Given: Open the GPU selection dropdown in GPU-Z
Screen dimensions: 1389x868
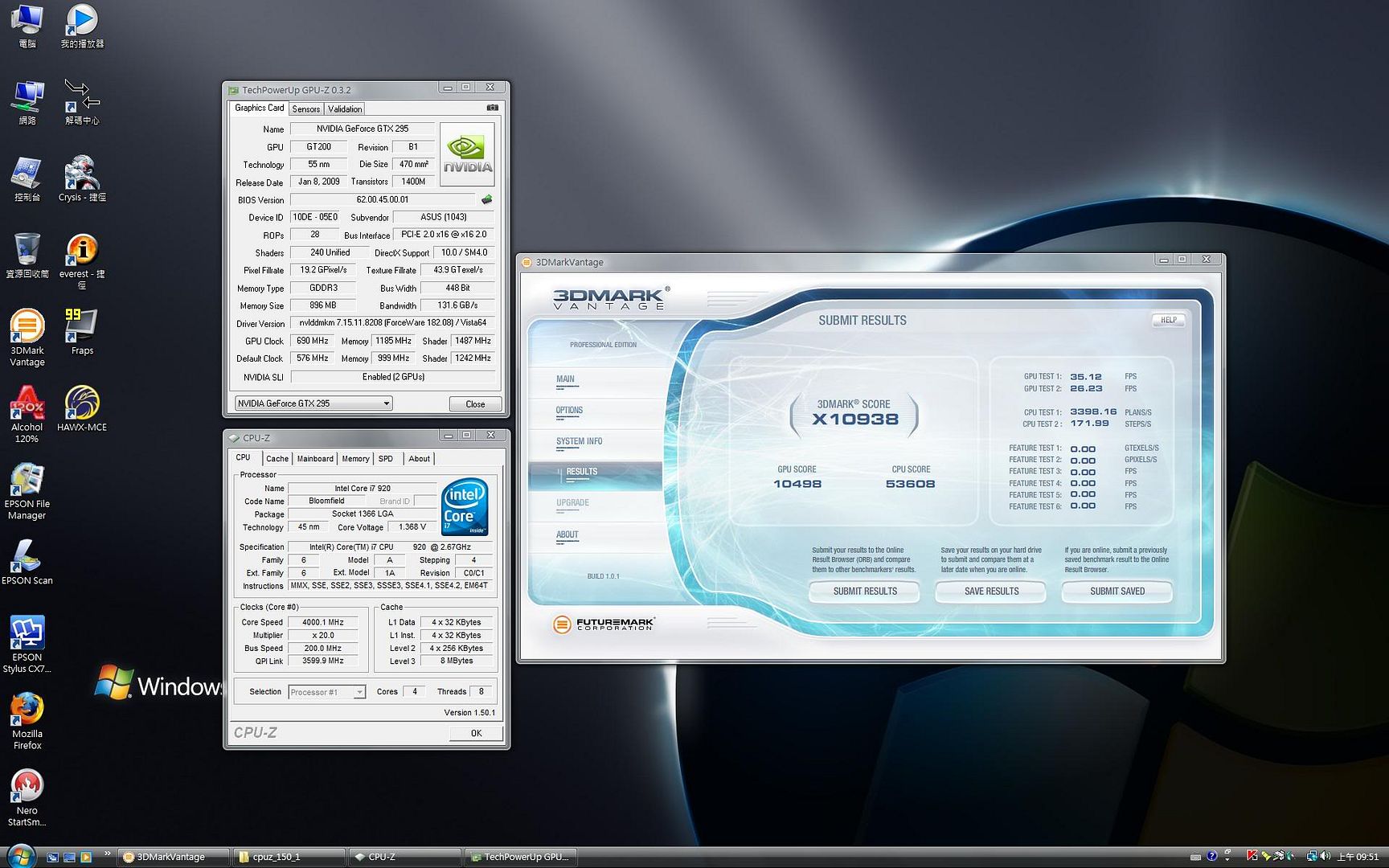Looking at the screenshot, I should [313, 403].
